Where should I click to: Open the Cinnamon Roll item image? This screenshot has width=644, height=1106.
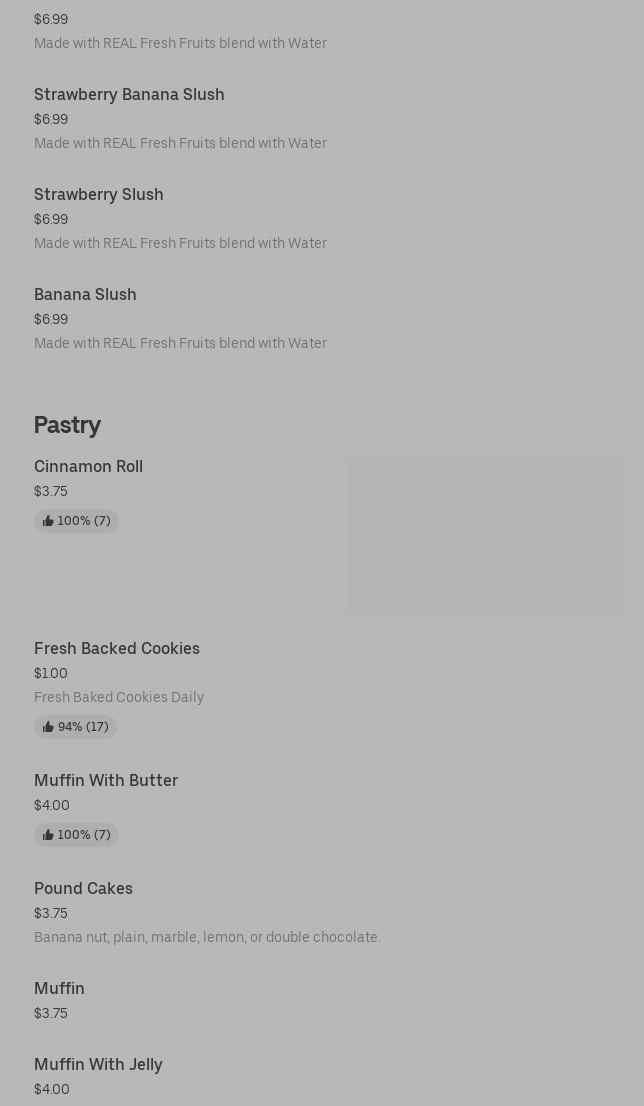(x=485, y=535)
